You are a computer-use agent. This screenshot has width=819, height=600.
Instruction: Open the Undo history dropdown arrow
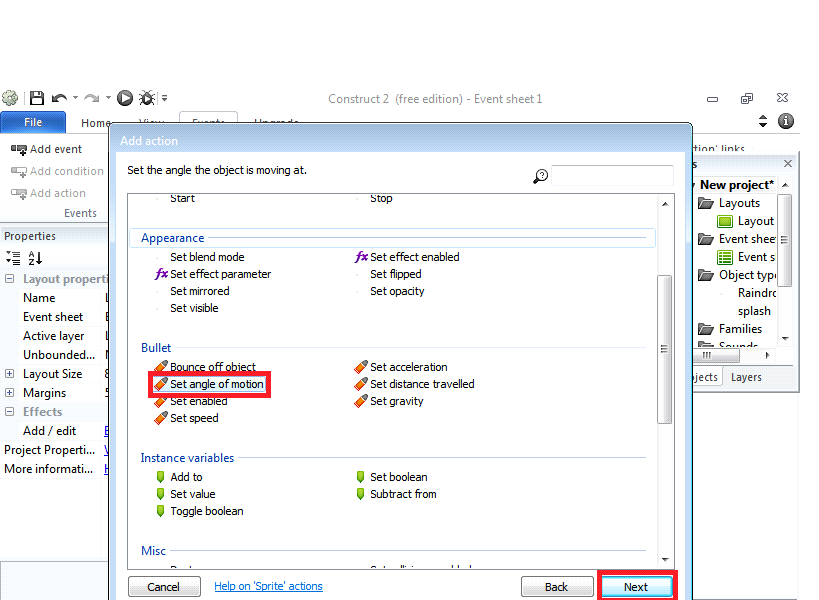coord(75,98)
